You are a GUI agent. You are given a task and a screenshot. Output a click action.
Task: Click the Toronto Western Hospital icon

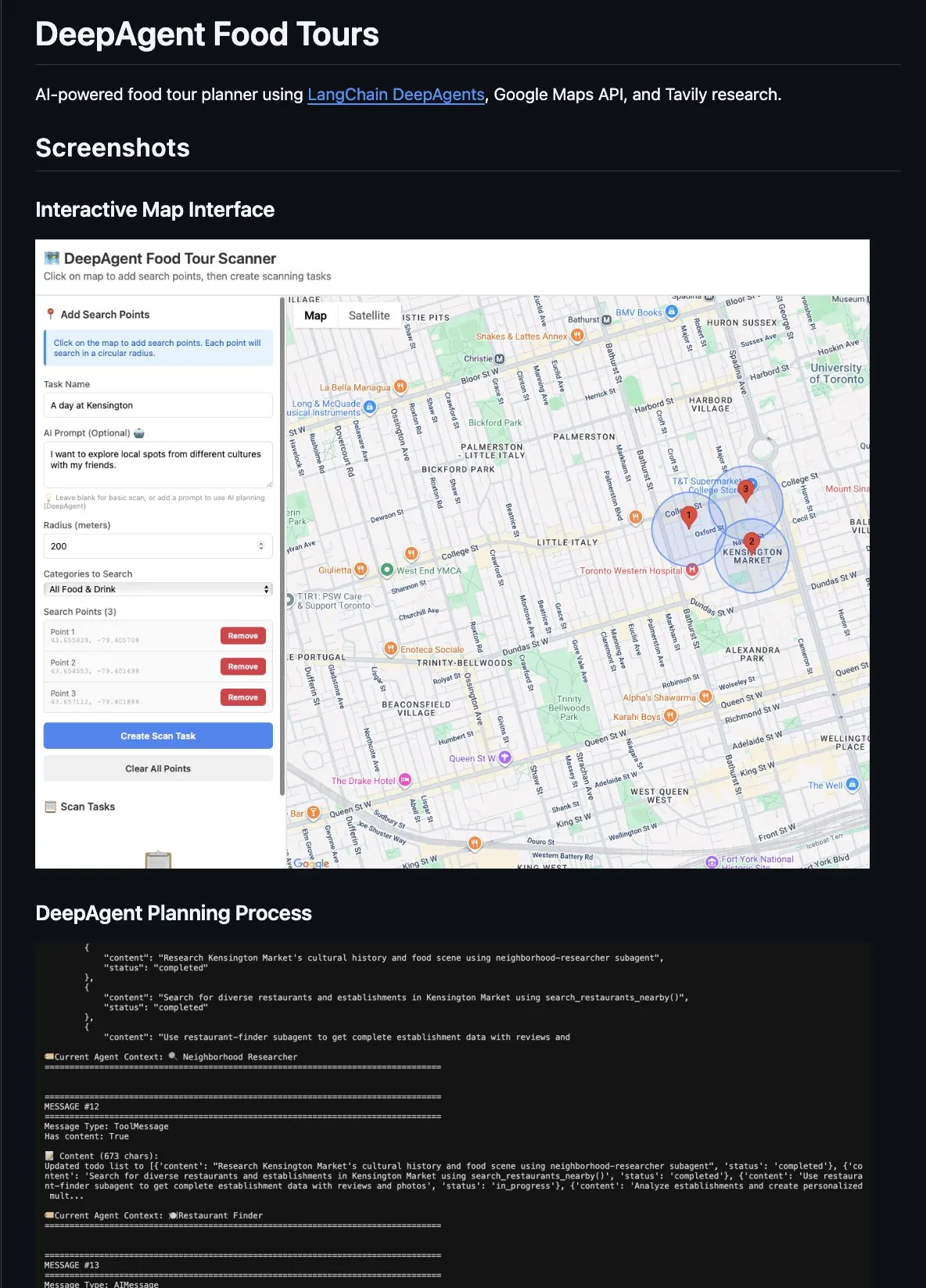click(691, 570)
